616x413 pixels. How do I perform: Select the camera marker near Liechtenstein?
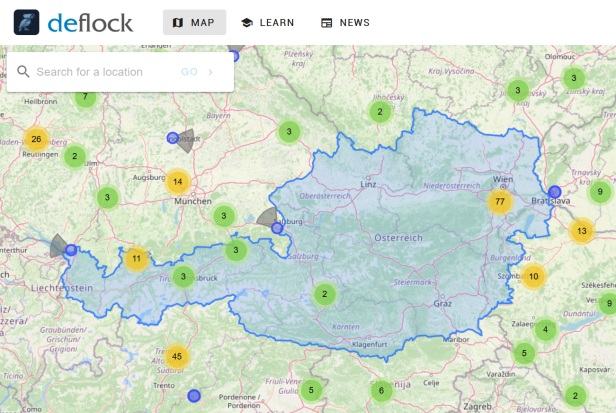(71, 250)
